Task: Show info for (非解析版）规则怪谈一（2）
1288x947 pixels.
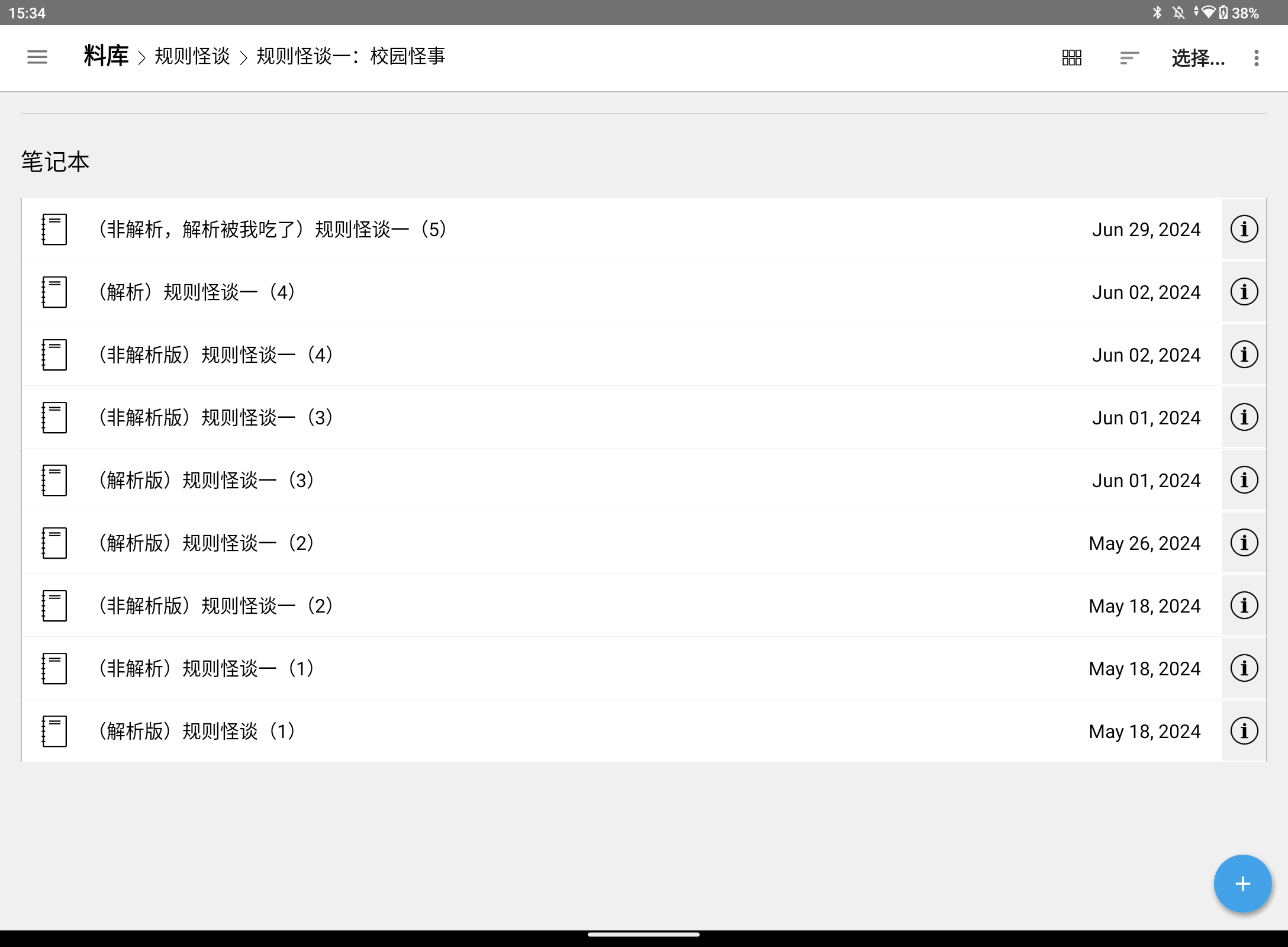Action: pyautogui.click(x=1244, y=605)
